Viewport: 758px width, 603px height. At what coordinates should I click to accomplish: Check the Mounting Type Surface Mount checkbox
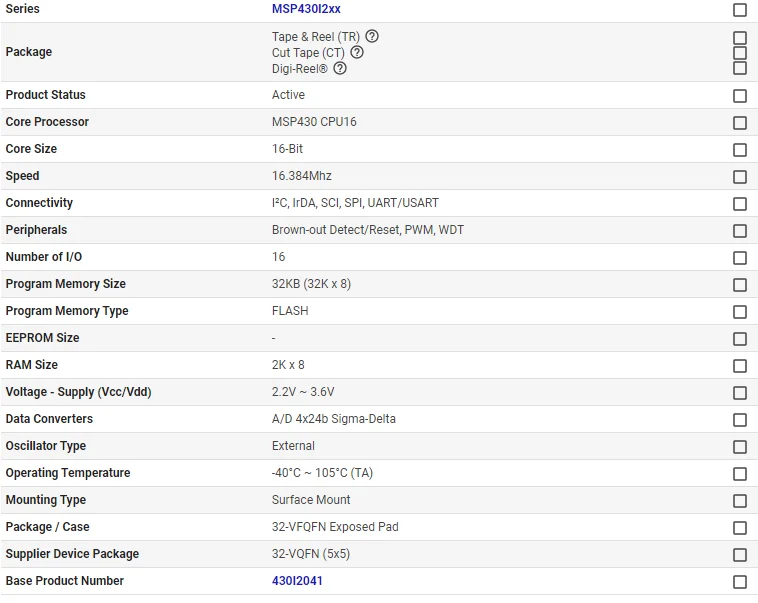pos(740,501)
